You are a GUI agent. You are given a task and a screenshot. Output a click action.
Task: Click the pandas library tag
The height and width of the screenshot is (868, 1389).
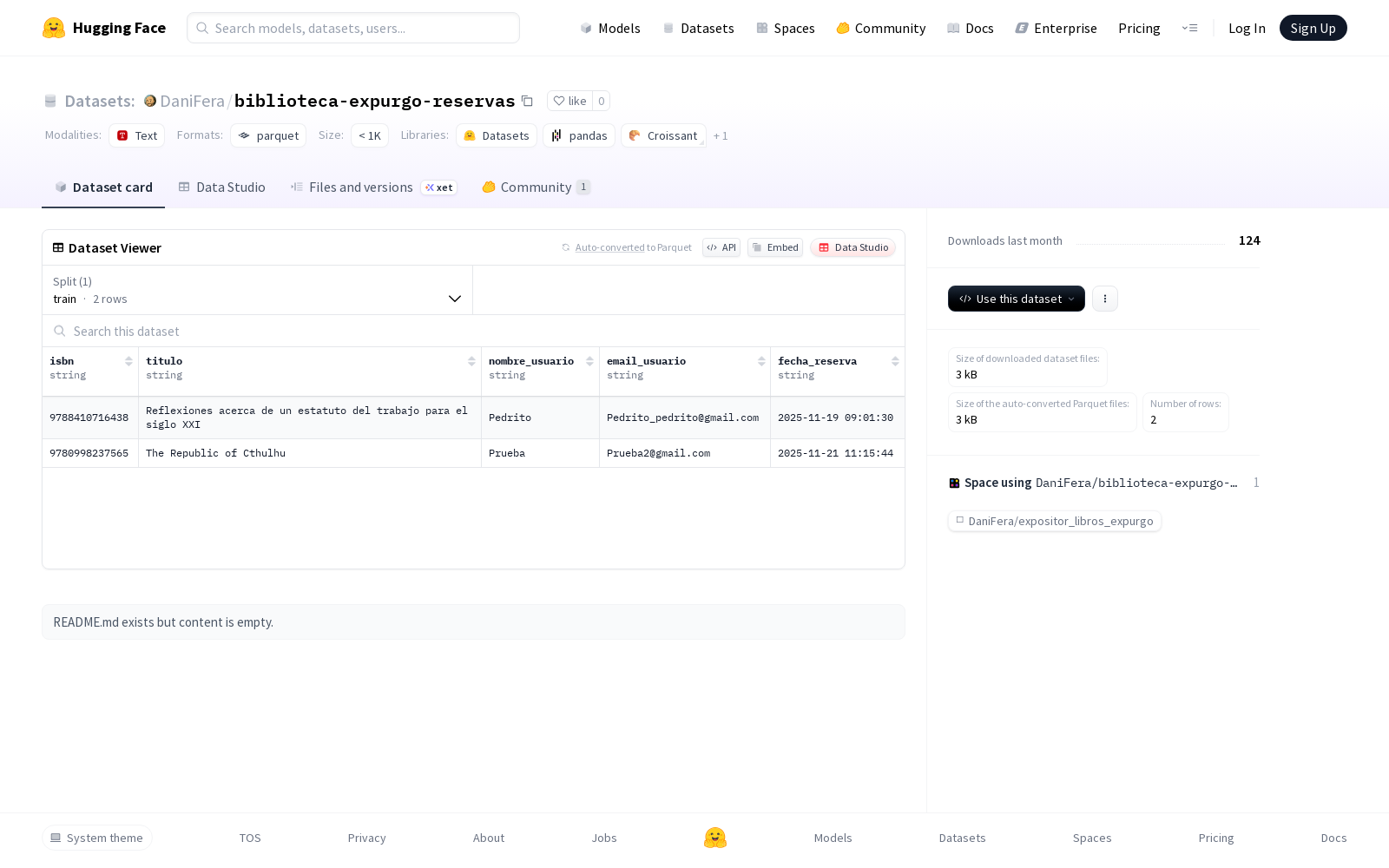tap(579, 135)
